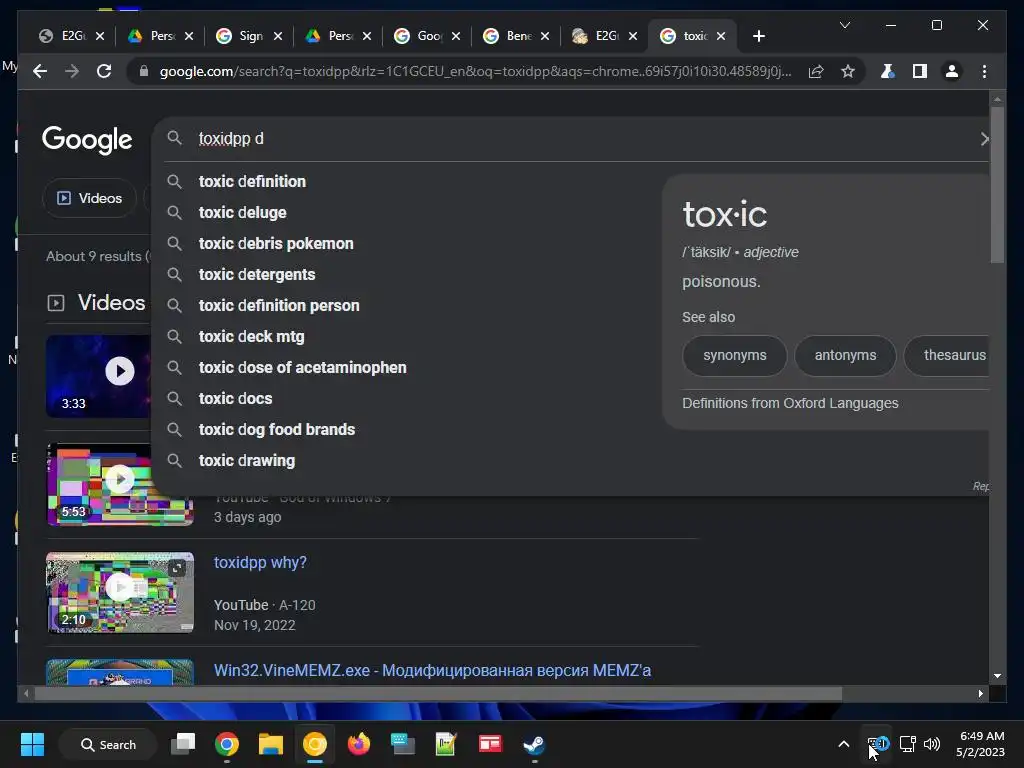
Task: Switch to the first Pers Drive tab
Action: point(162,36)
